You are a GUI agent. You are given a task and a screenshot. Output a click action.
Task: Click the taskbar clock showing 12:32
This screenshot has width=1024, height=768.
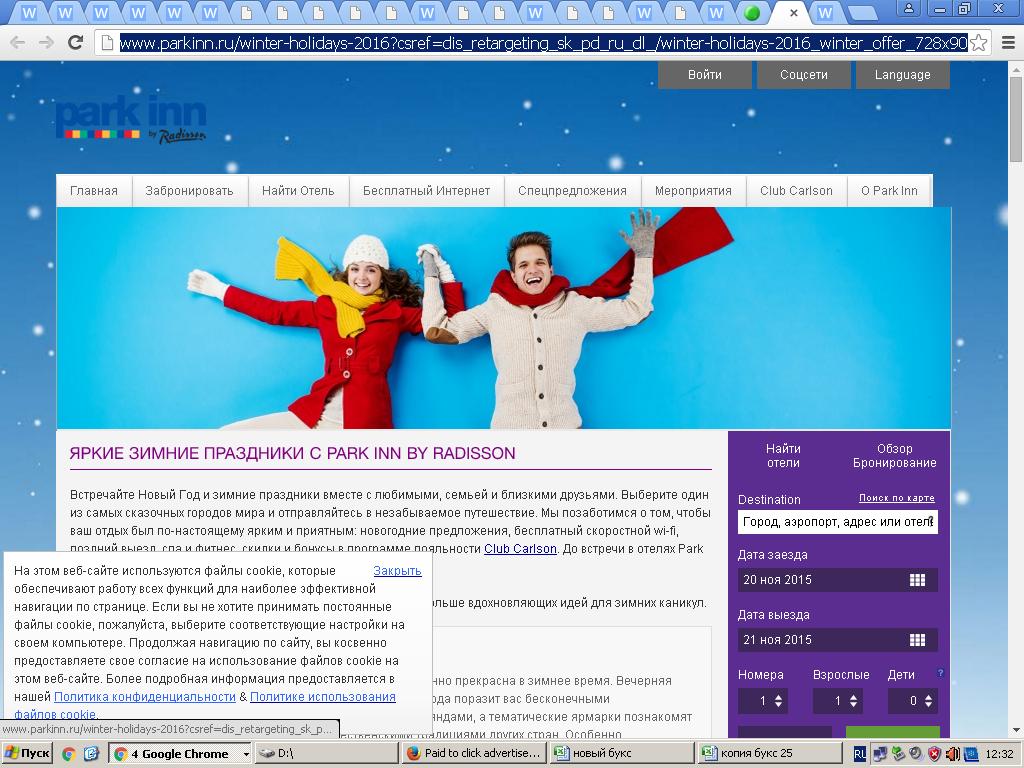click(999, 754)
